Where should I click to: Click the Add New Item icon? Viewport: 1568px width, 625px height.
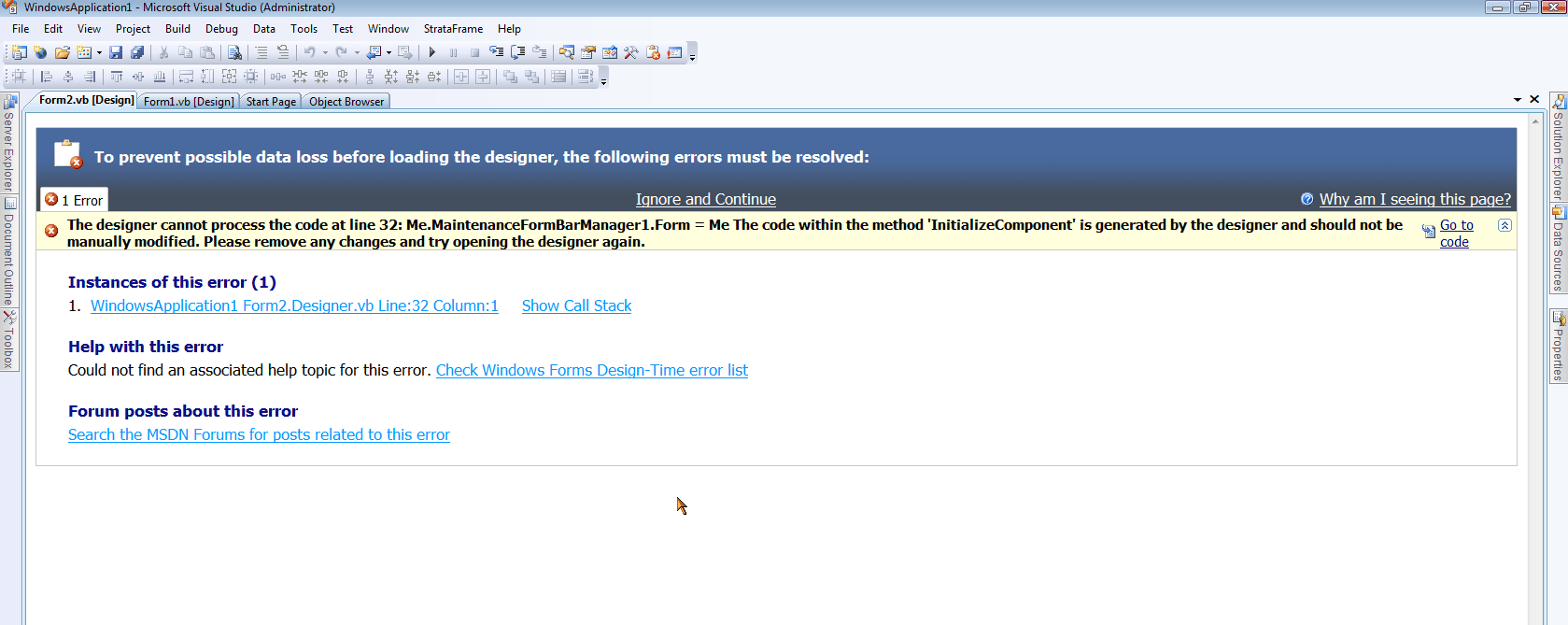(x=84, y=52)
